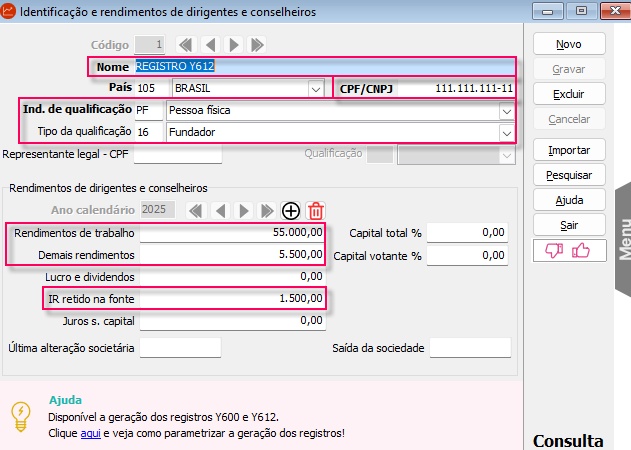Open the vertical Menu side tab
The height and width of the screenshot is (450, 631).
[623, 239]
